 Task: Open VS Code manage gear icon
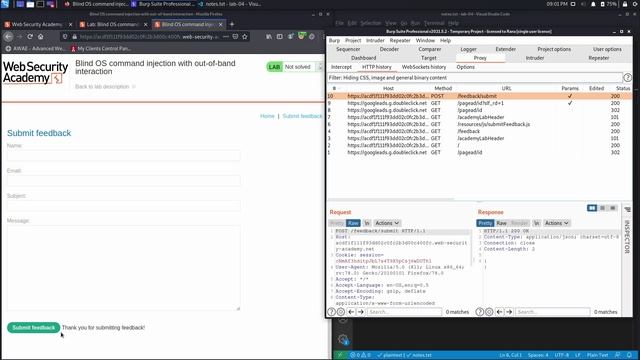pyautogui.click(x=343, y=339)
